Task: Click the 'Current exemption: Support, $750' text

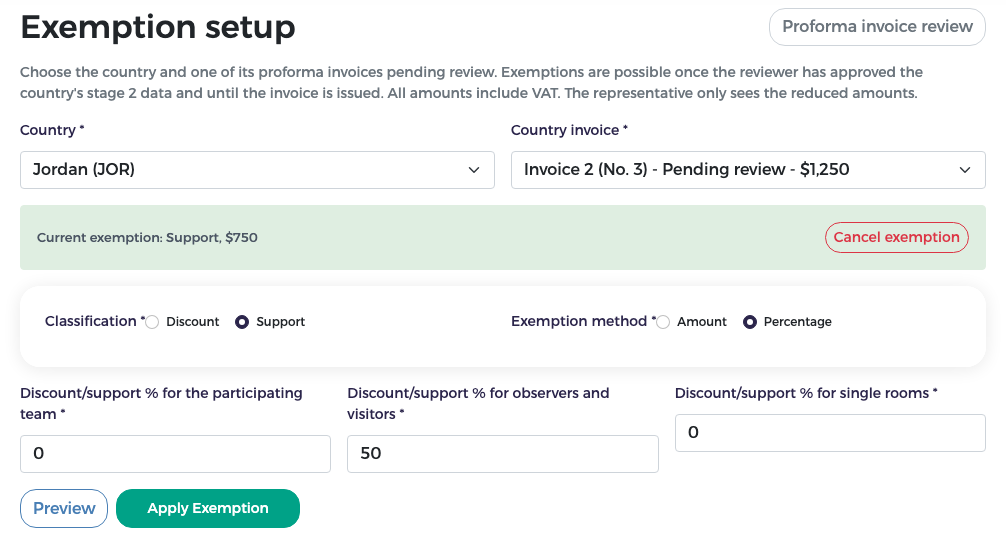Action: 147,238
